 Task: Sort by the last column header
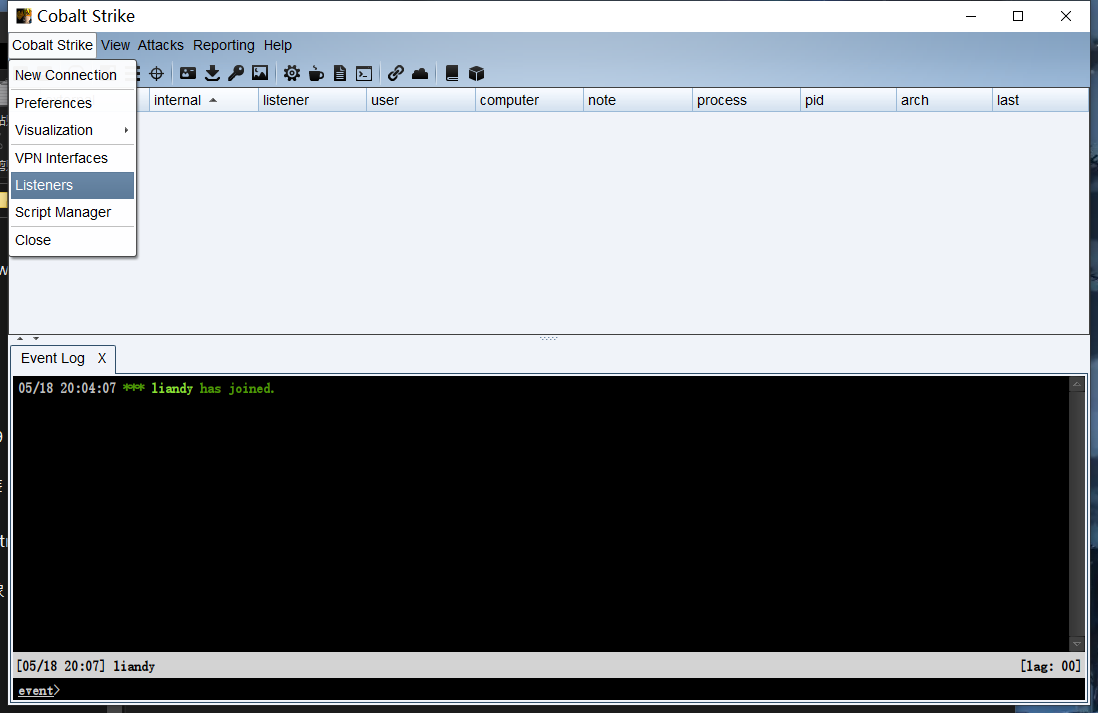click(1040, 100)
